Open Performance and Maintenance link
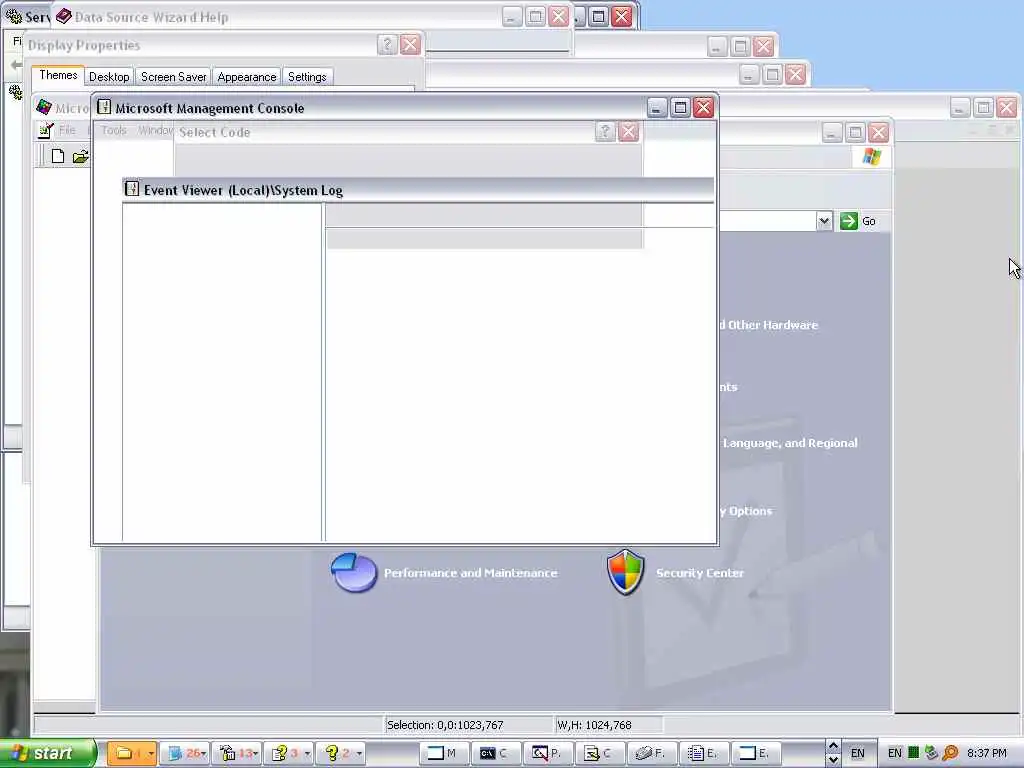 coord(470,573)
